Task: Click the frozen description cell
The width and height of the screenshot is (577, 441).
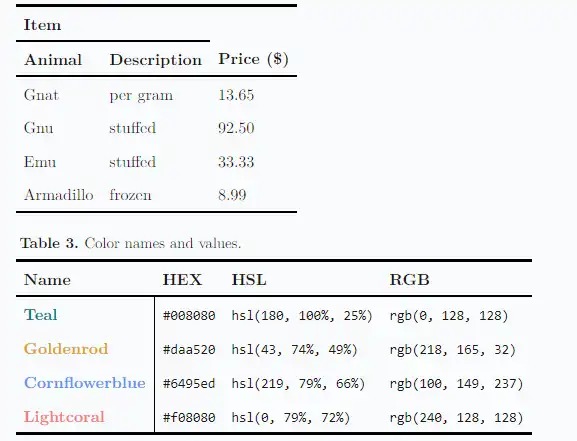Action: click(130, 195)
